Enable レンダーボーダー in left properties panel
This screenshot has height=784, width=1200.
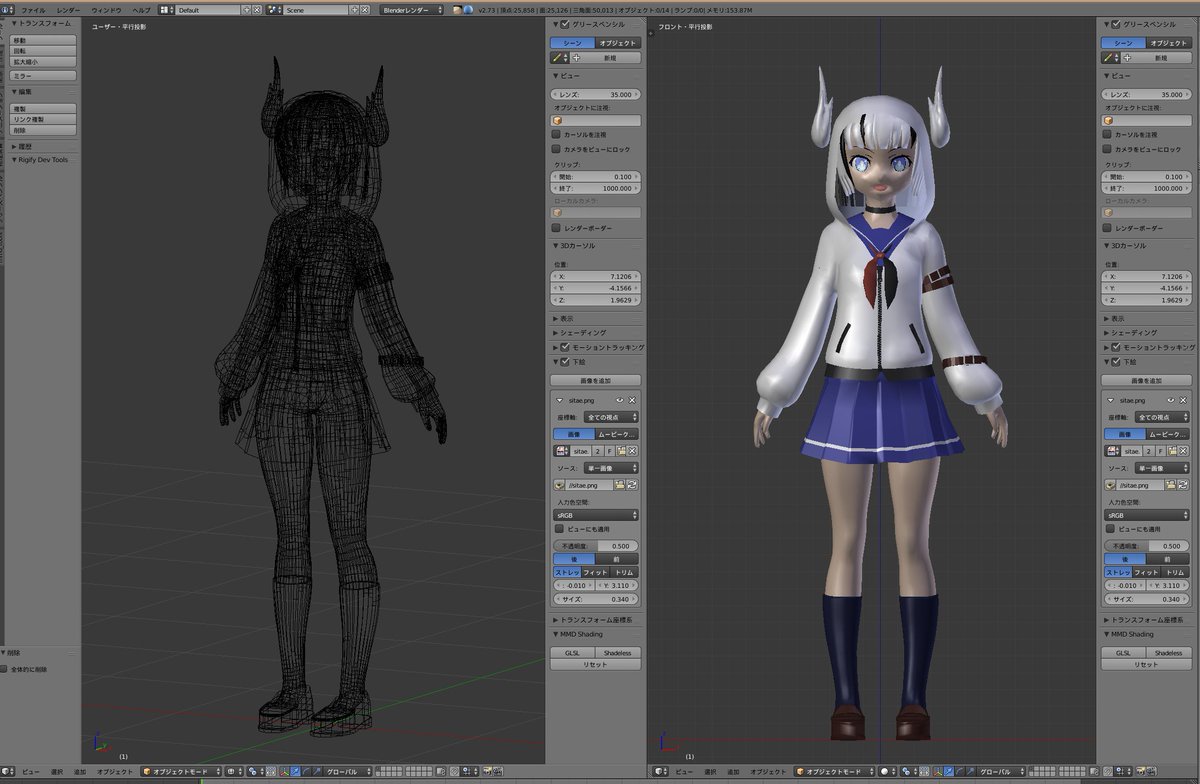(x=556, y=228)
